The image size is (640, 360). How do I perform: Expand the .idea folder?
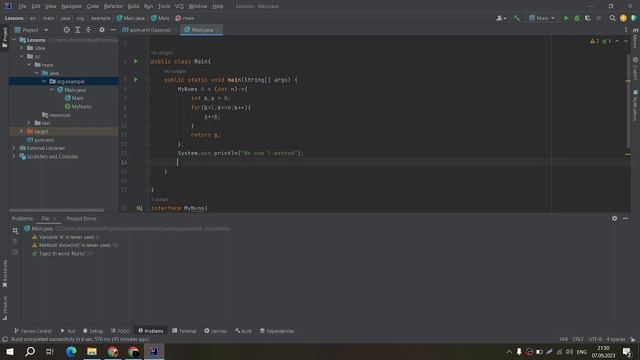click(x=22, y=48)
